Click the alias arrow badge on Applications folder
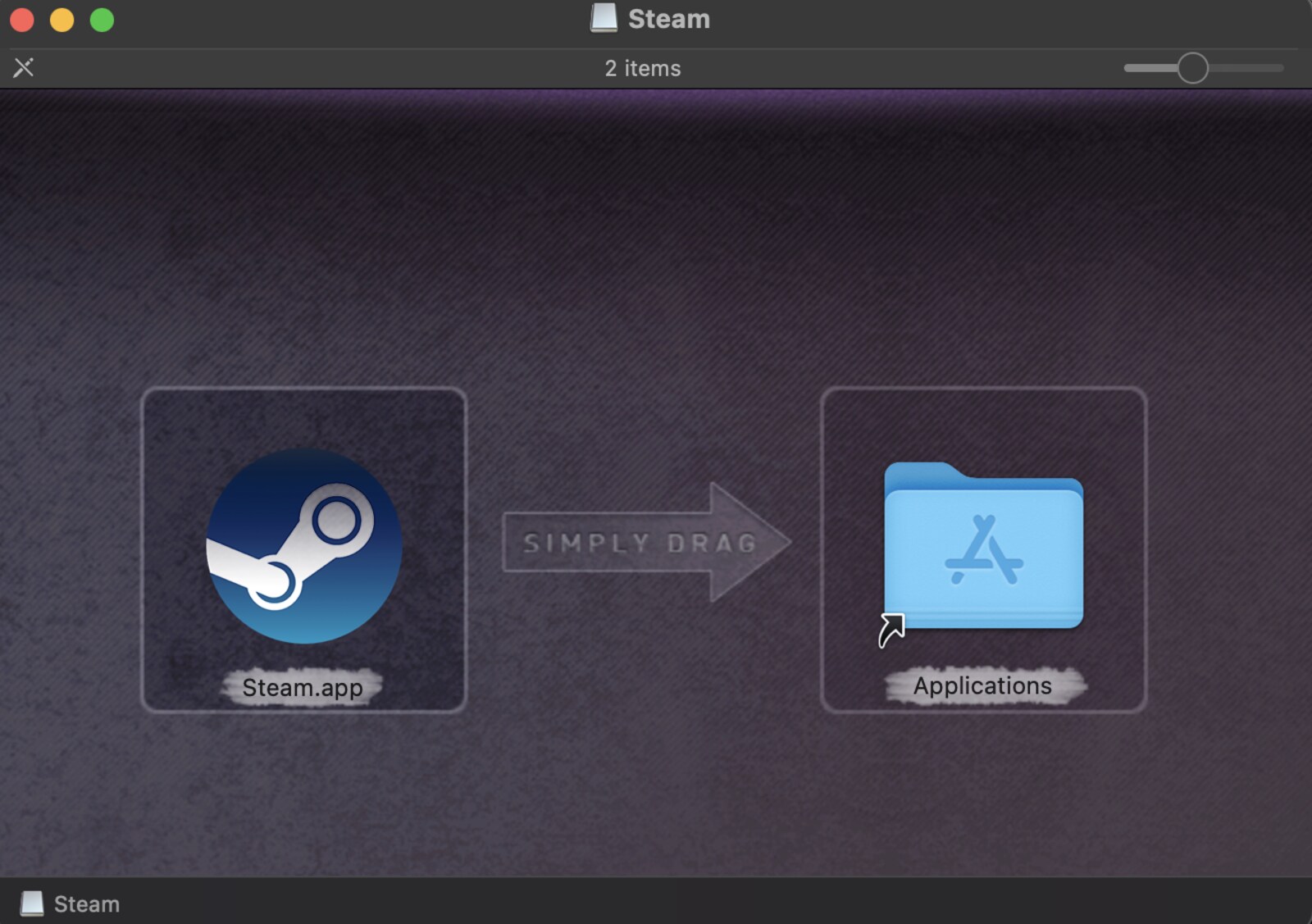This screenshot has height=924, width=1312. [x=891, y=630]
